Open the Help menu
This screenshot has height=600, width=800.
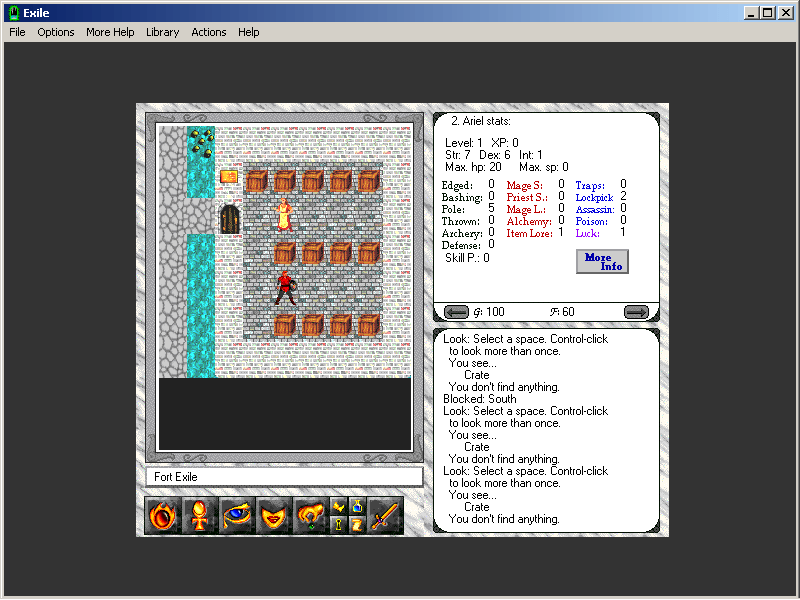pyautogui.click(x=248, y=32)
